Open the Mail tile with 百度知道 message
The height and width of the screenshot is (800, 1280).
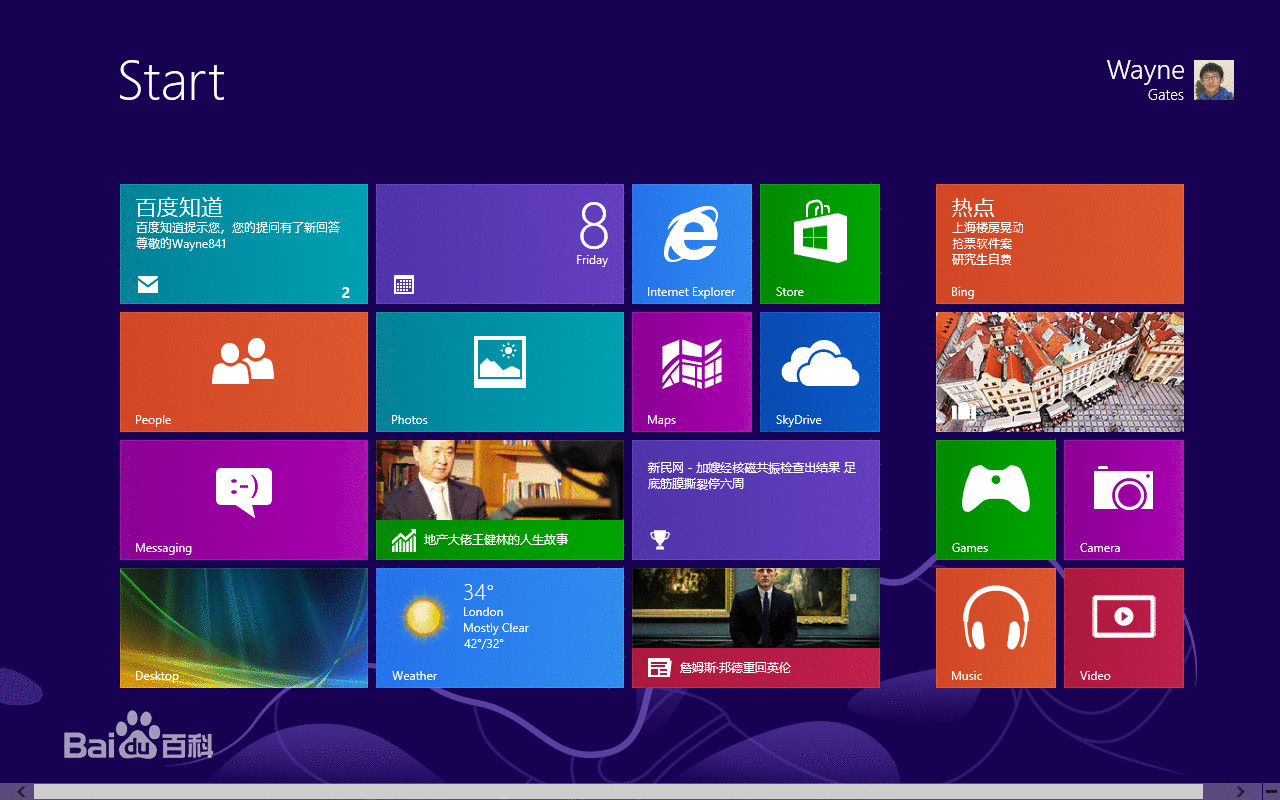tap(244, 244)
